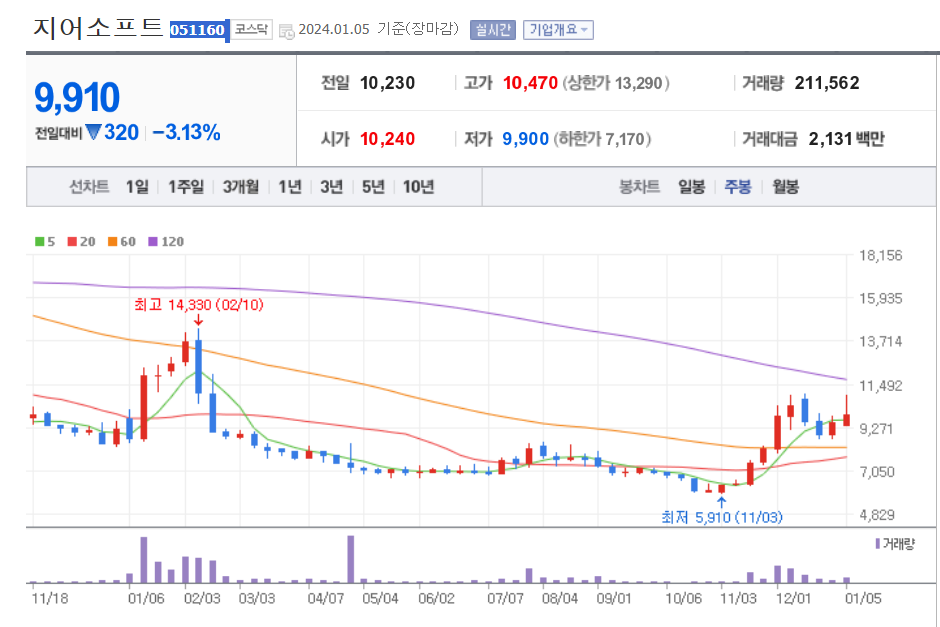Click the purple 거래량 volume legend icon
Screen dimensions: 940x627
point(878,544)
